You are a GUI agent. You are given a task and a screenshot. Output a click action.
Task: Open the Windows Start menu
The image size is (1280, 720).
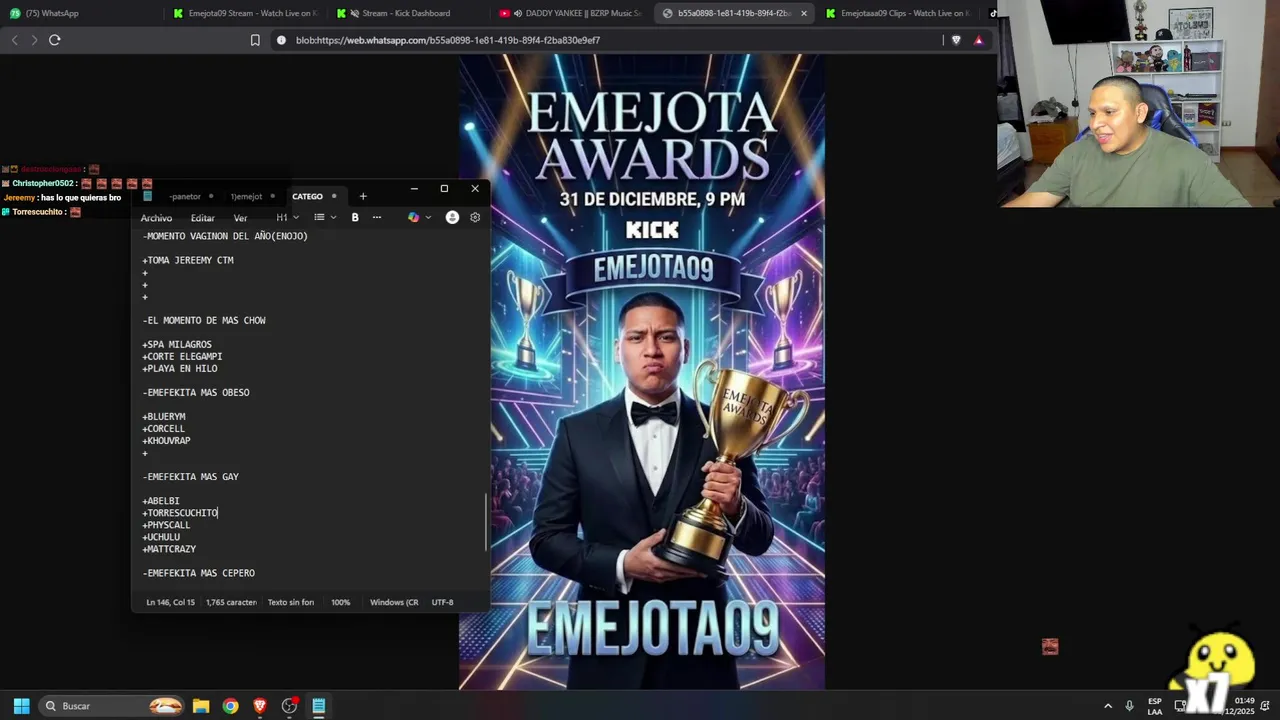click(21, 706)
